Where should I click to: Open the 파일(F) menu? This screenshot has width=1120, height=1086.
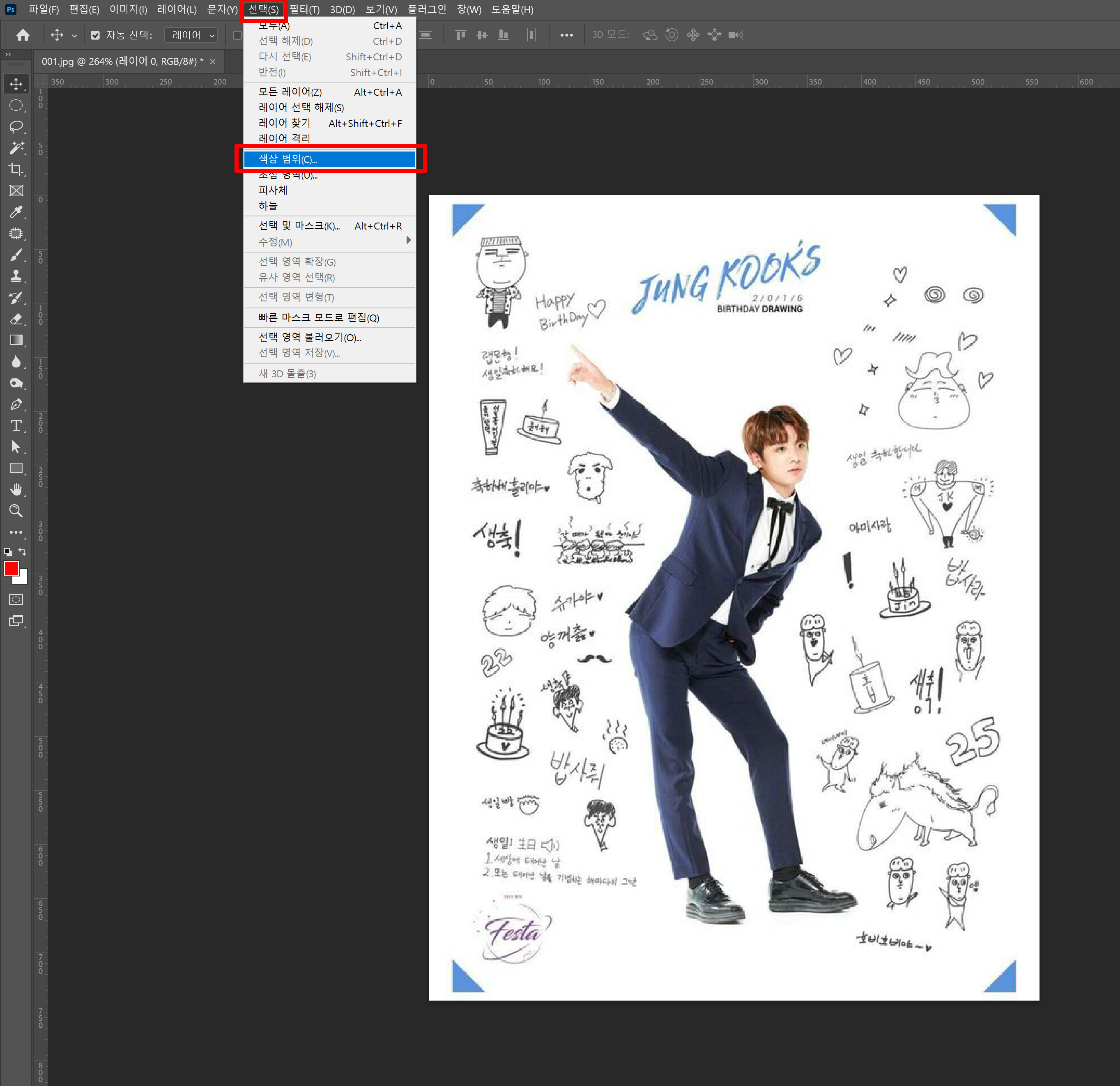(x=44, y=9)
